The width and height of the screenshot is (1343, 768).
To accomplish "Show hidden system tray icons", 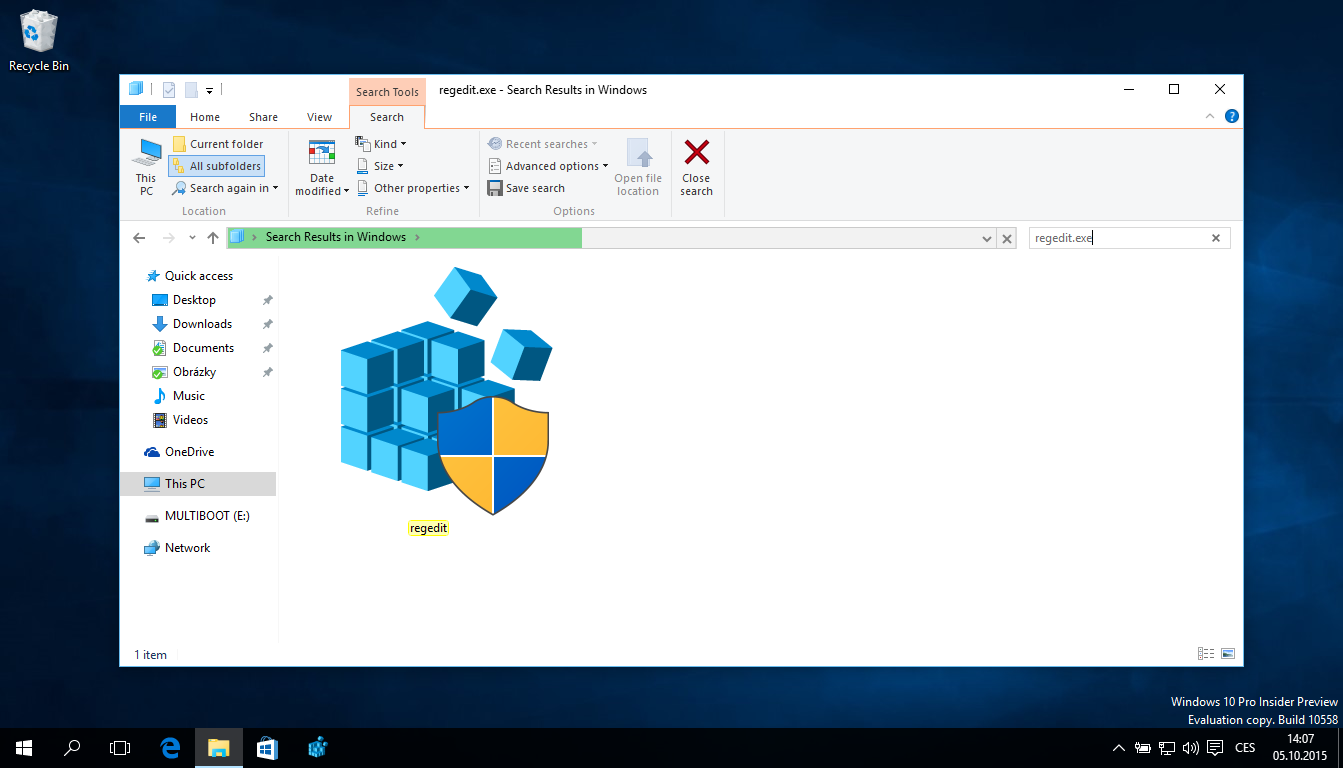I will pyautogui.click(x=1120, y=747).
